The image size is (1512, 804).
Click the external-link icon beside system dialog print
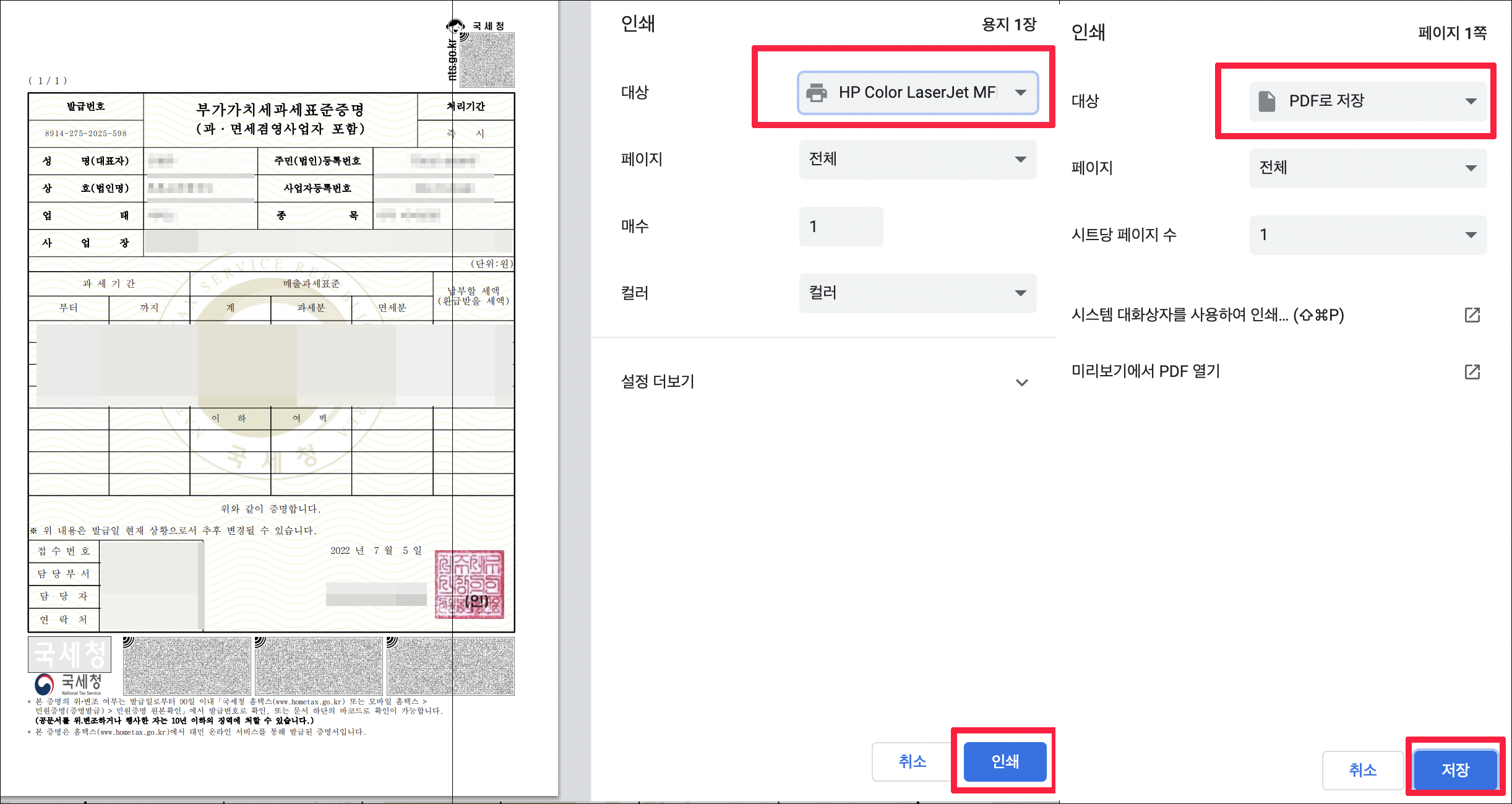(x=1472, y=315)
